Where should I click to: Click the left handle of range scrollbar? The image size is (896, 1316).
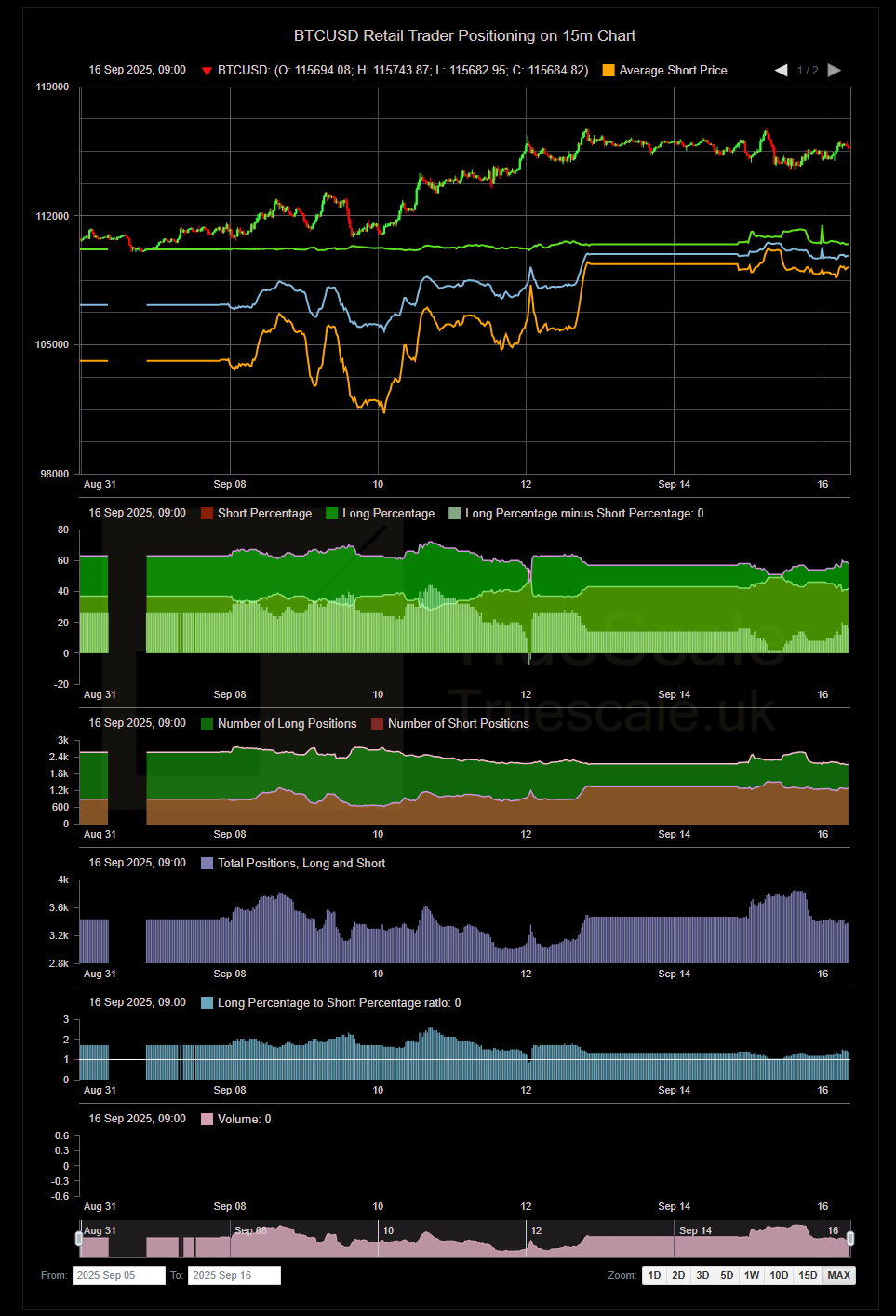coord(79,1239)
